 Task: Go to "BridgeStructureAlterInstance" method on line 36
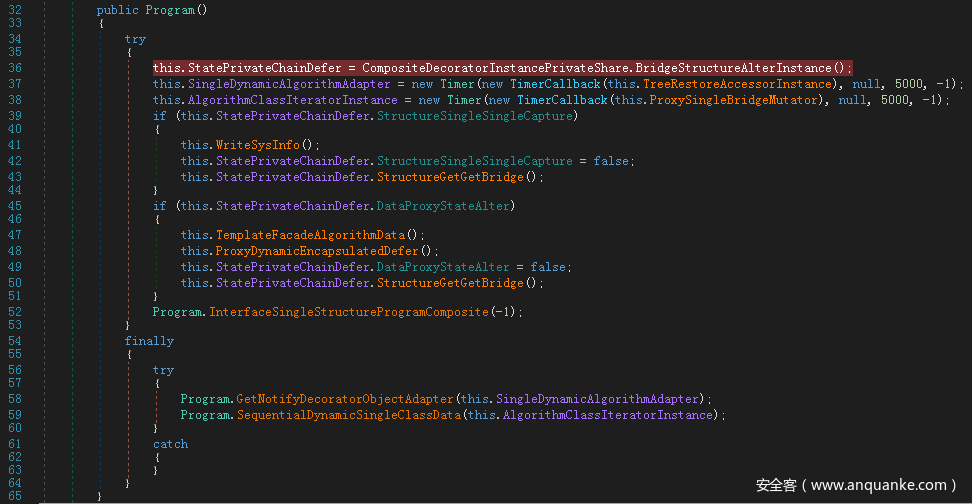tap(733, 68)
